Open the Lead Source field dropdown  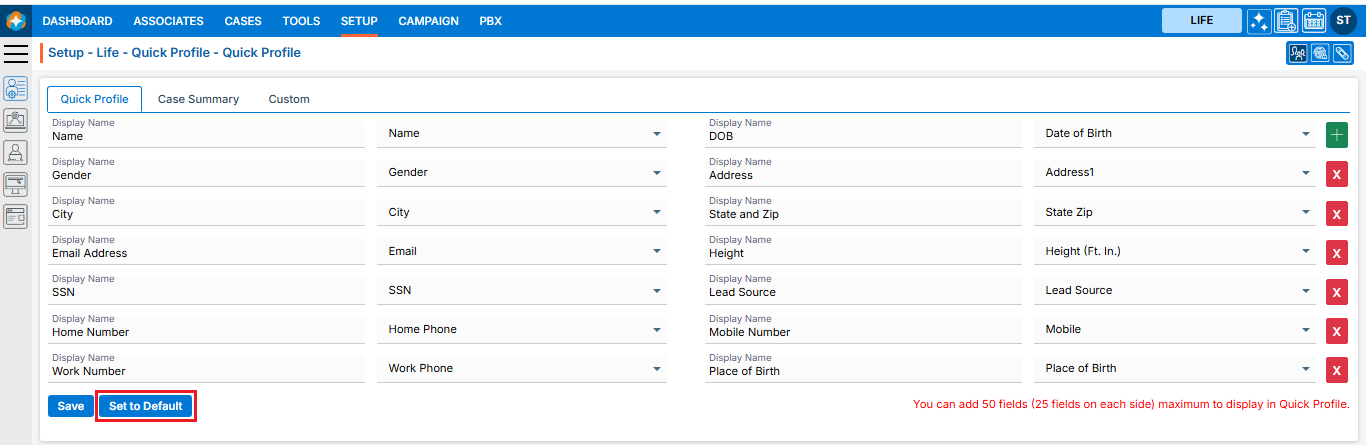pyautogui.click(x=1306, y=291)
